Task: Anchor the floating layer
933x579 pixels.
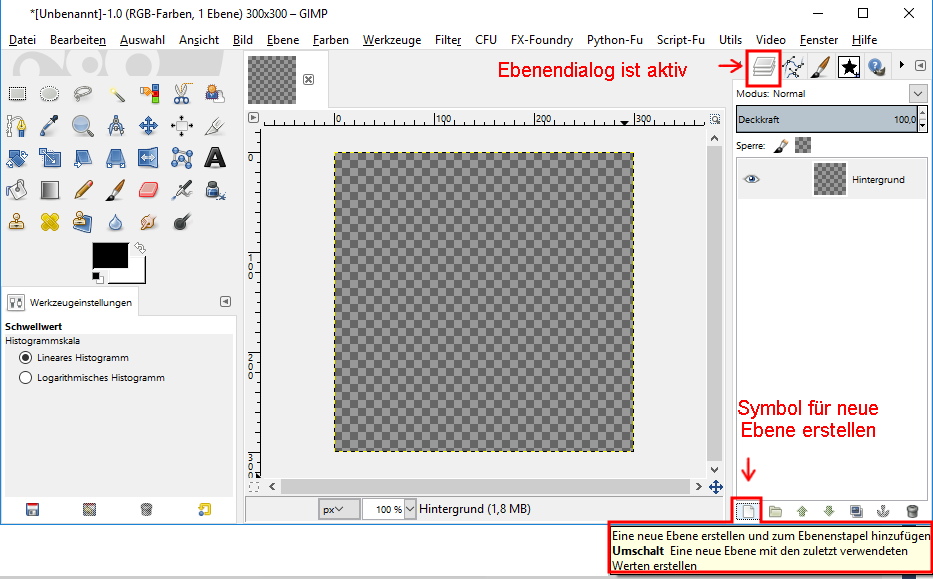Action: (884, 511)
